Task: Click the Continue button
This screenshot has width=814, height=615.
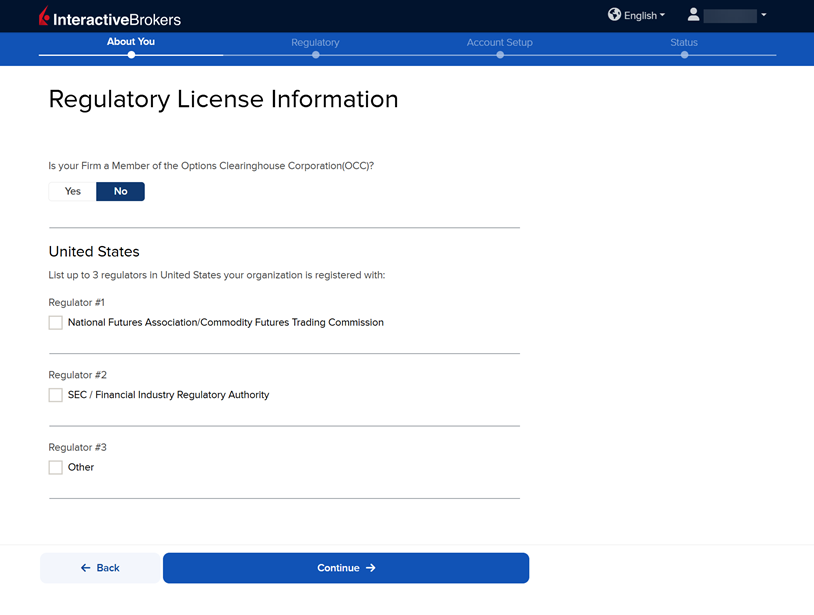Action: pos(346,568)
